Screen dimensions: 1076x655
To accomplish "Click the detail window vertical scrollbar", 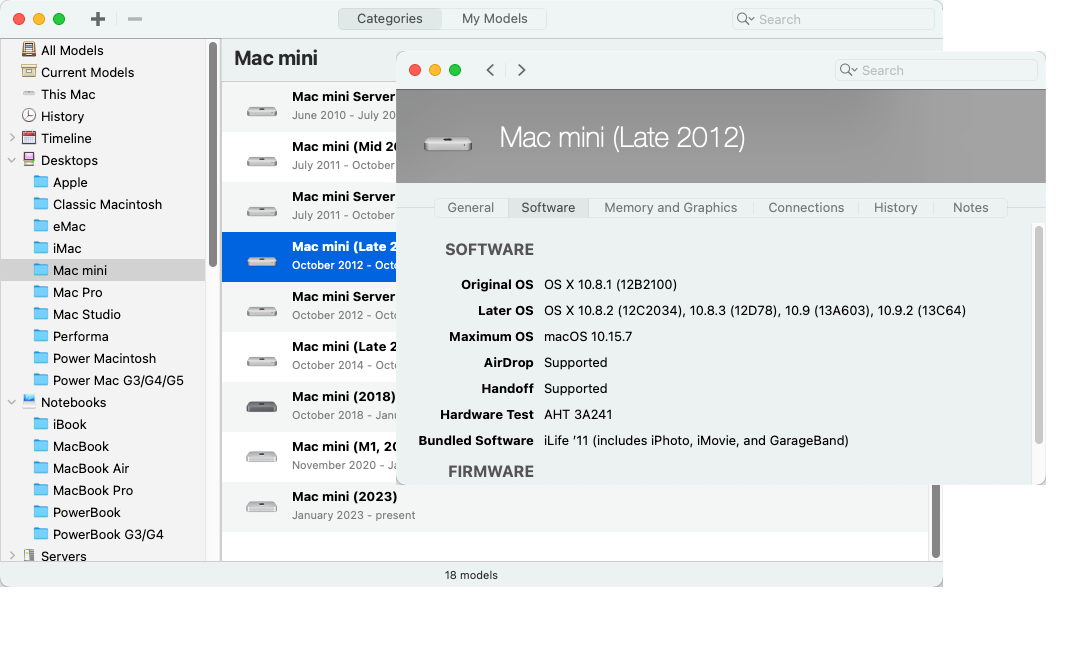I will (1038, 334).
